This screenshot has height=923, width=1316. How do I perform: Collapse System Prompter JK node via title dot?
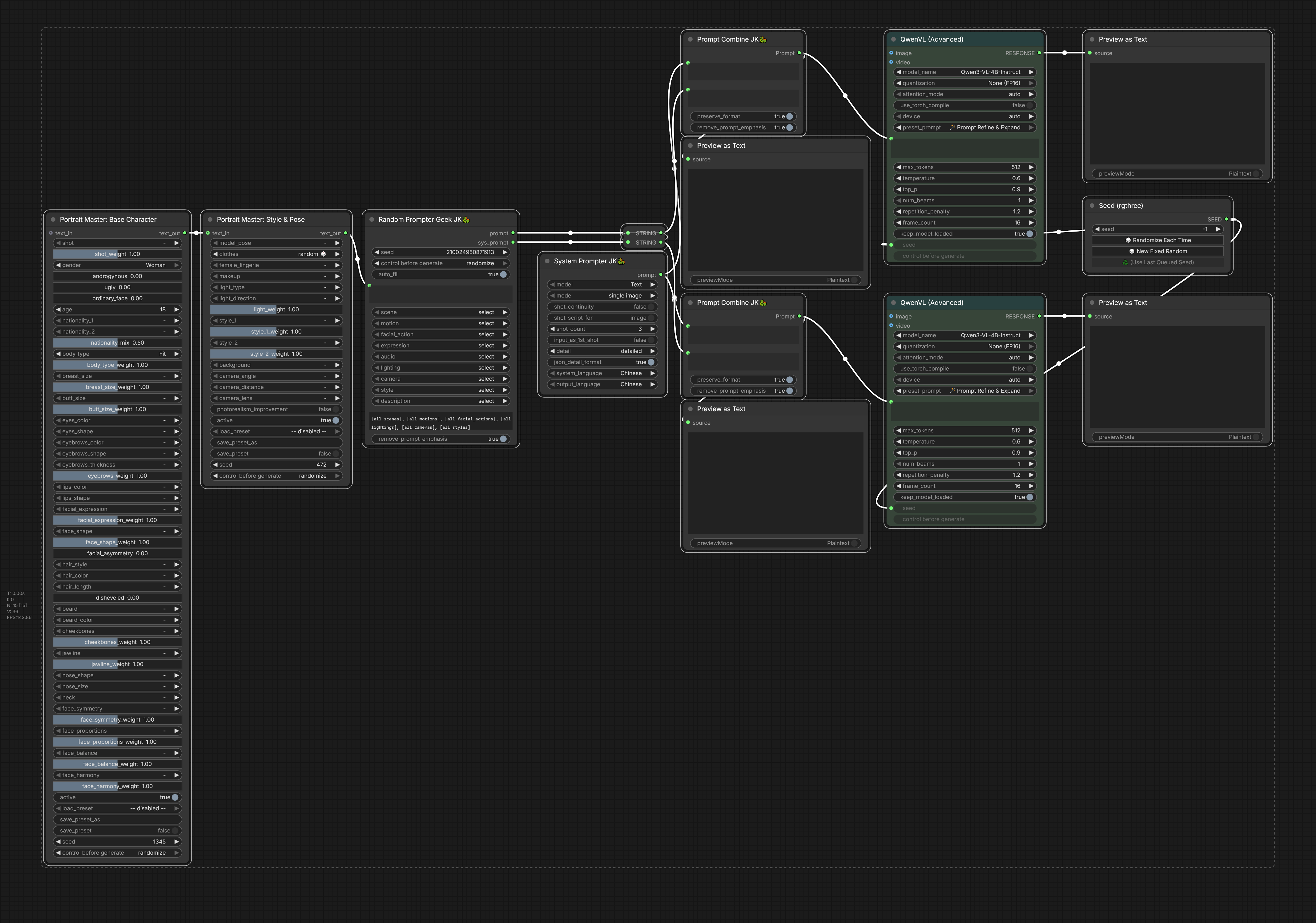(547, 261)
